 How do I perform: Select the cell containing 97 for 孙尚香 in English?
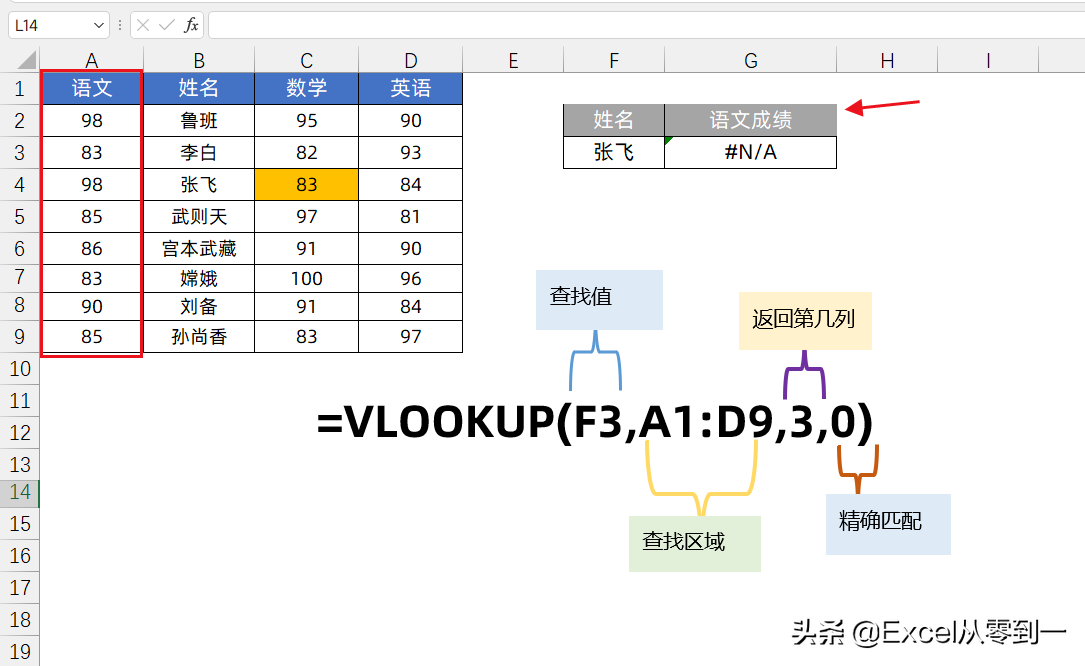point(410,337)
